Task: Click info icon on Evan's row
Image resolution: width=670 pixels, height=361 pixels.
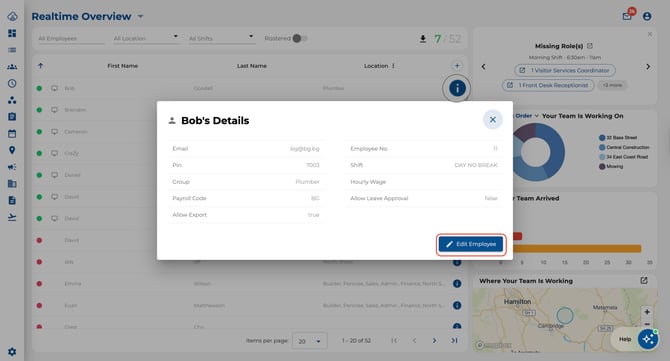Action: pyautogui.click(x=457, y=305)
